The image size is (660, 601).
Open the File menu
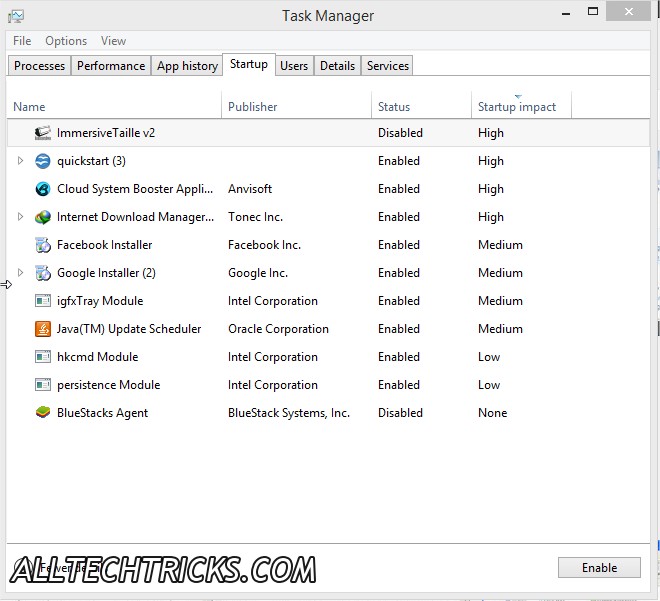[x=22, y=41]
